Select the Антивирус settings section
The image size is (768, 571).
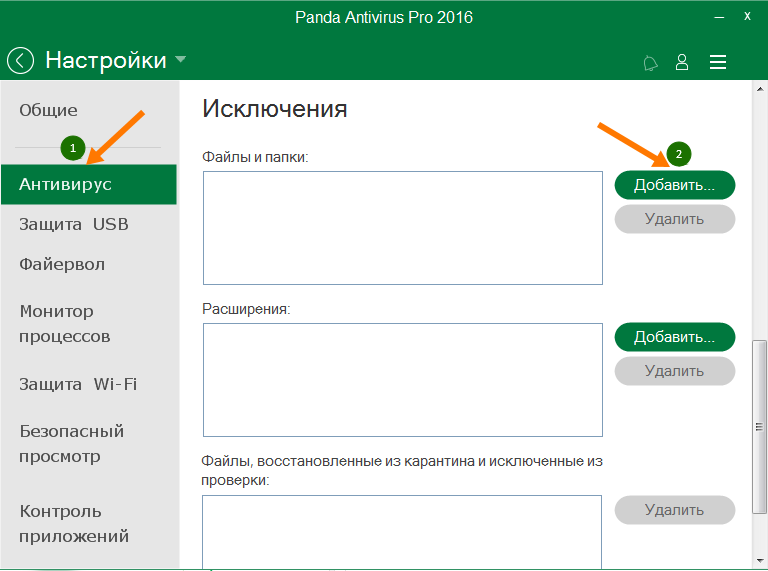pyautogui.click(x=89, y=184)
